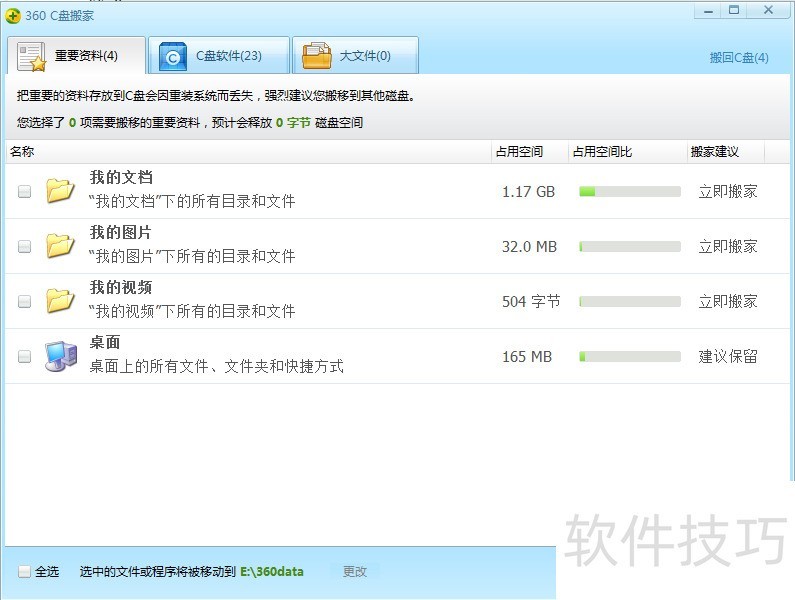Click the 我的文档 space usage bar
Screen dimensions: 795x600
pos(630,191)
